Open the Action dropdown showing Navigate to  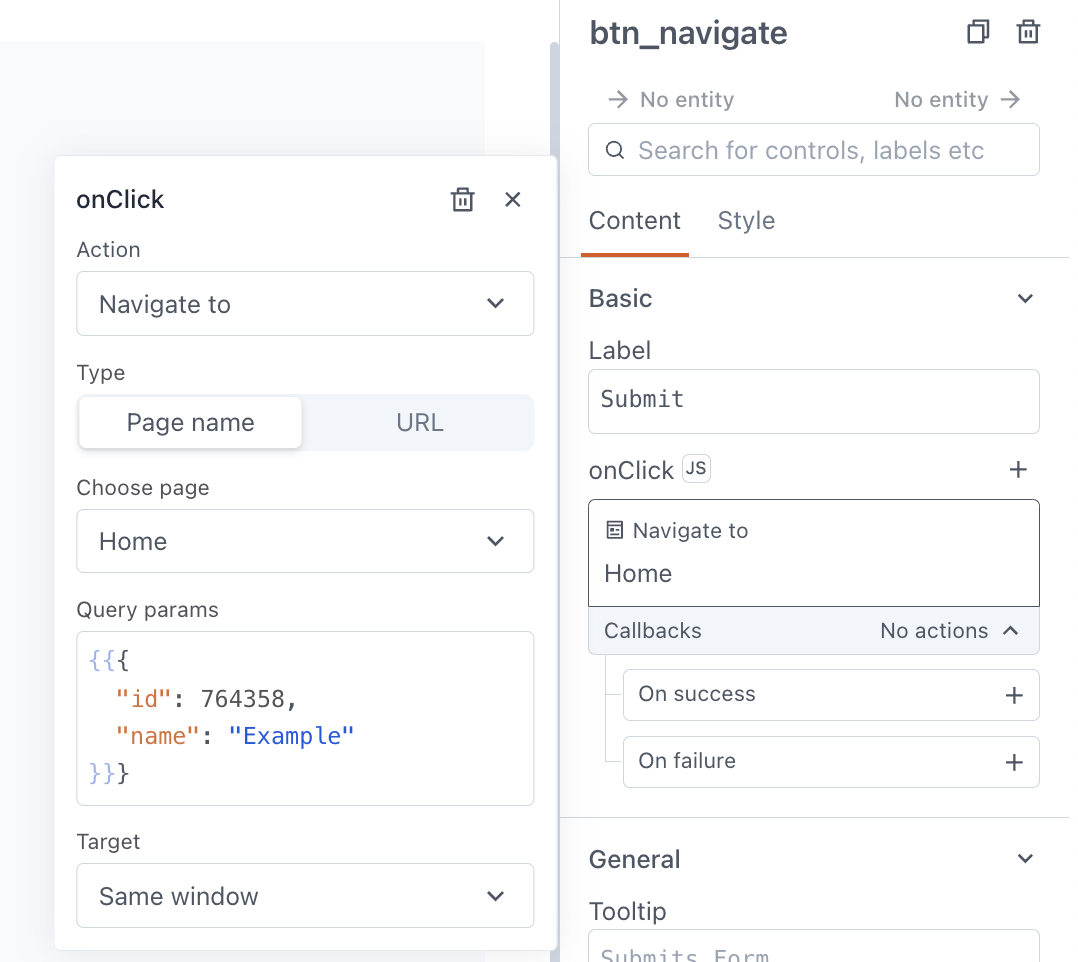click(x=305, y=304)
